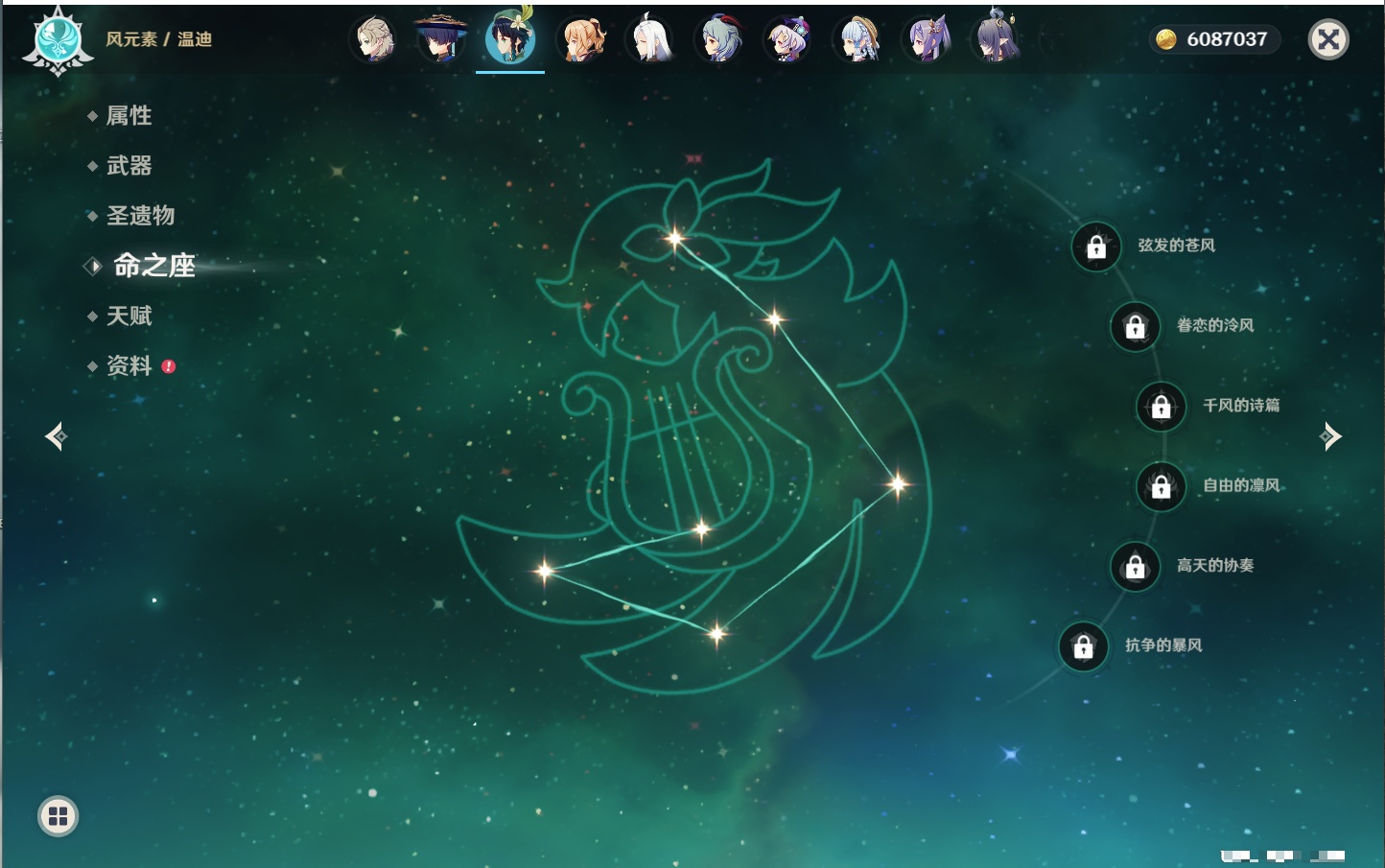Open locked constellation 眷恋的泠风

tap(1136, 327)
